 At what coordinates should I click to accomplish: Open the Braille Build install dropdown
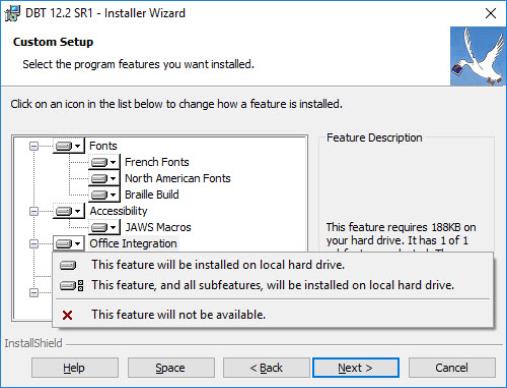104,195
